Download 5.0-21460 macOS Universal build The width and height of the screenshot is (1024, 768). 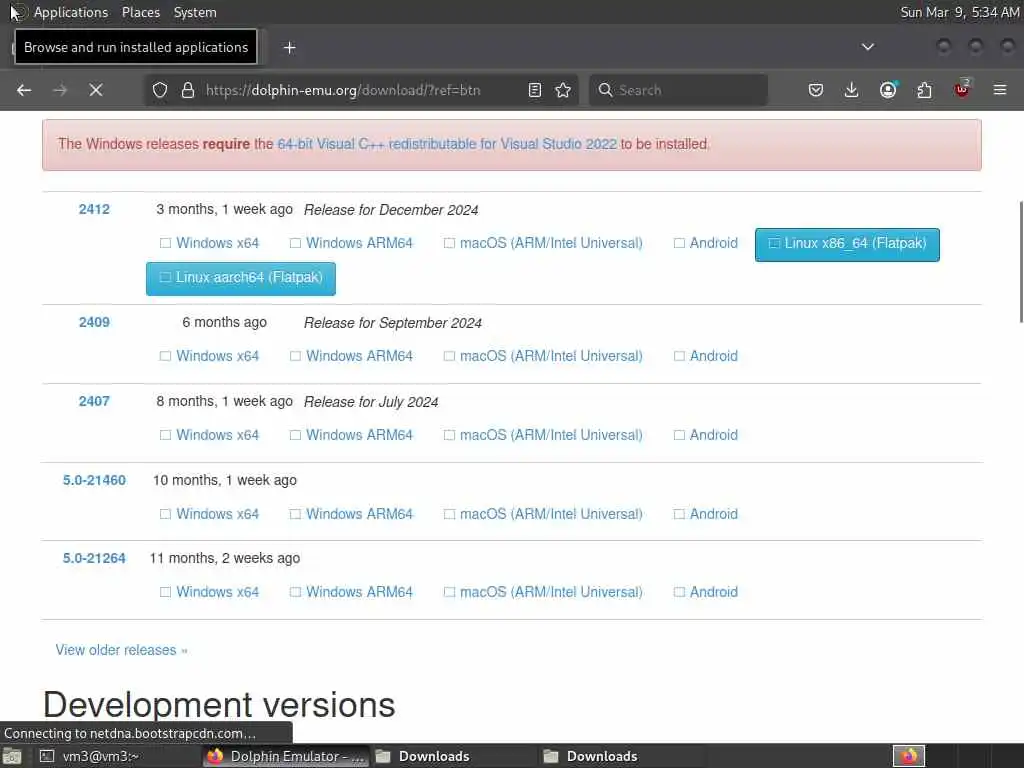tap(543, 514)
